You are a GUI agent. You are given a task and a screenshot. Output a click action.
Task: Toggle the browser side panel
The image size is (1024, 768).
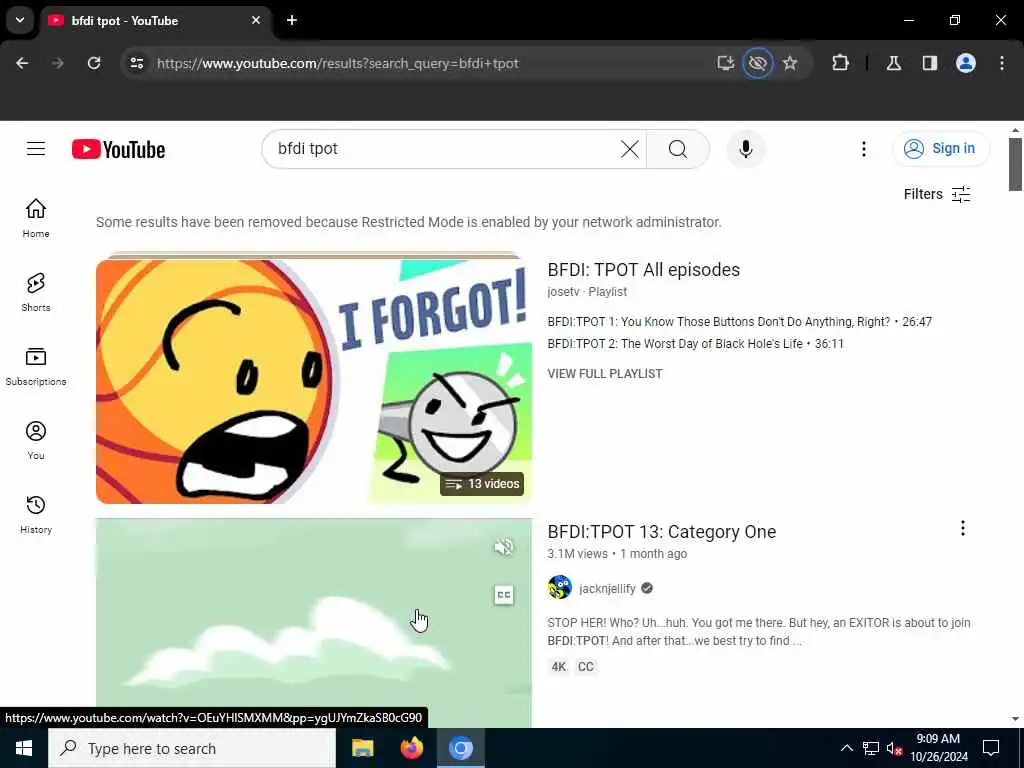pos(930,63)
